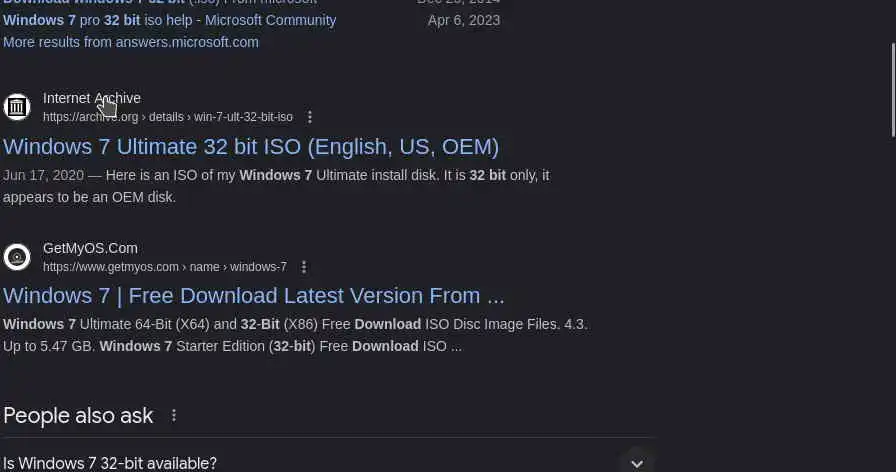The image size is (896, 472).
Task: Open Windows 7 Free Download Latest Version result
Action: pyautogui.click(x=254, y=296)
